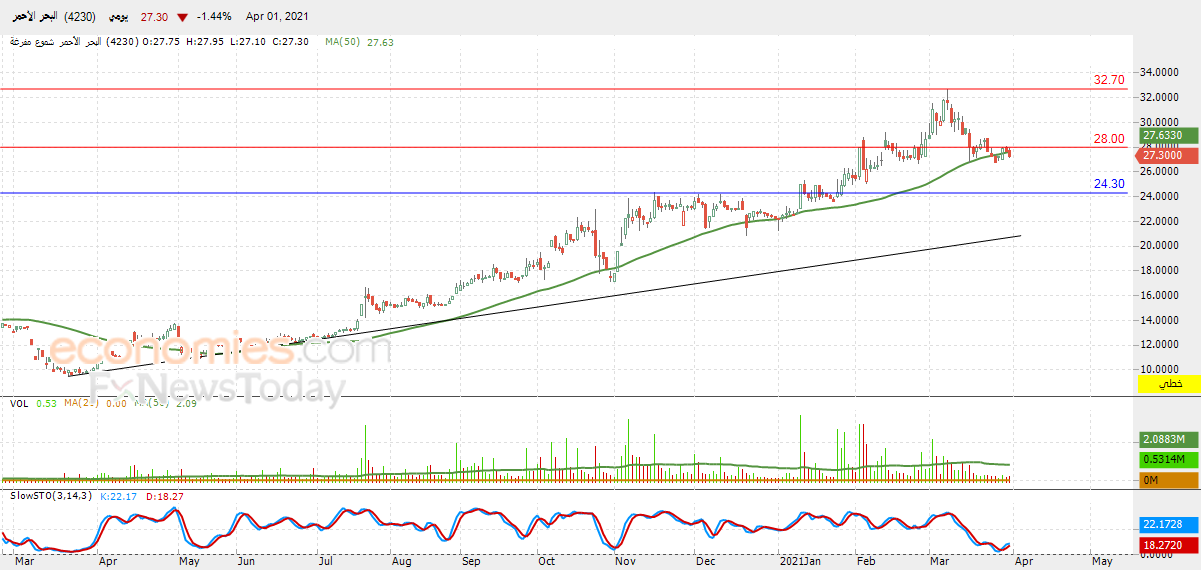Select the green 27.6330 MA price tag

(1169, 135)
